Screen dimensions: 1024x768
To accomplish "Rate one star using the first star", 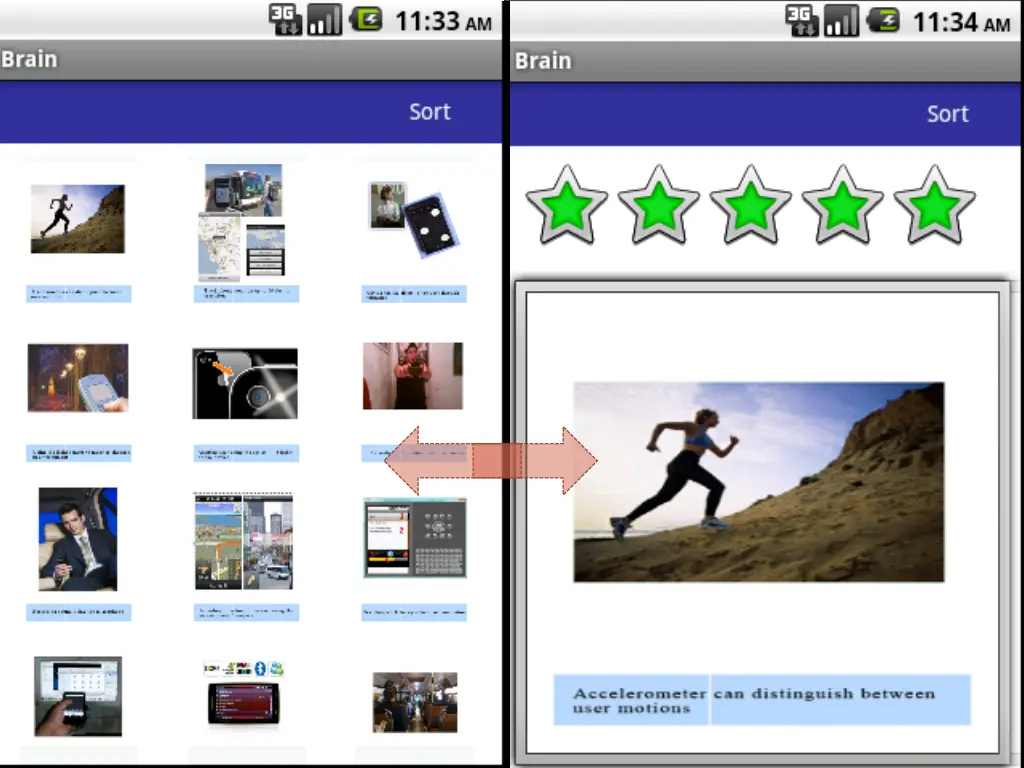I will click(567, 204).
